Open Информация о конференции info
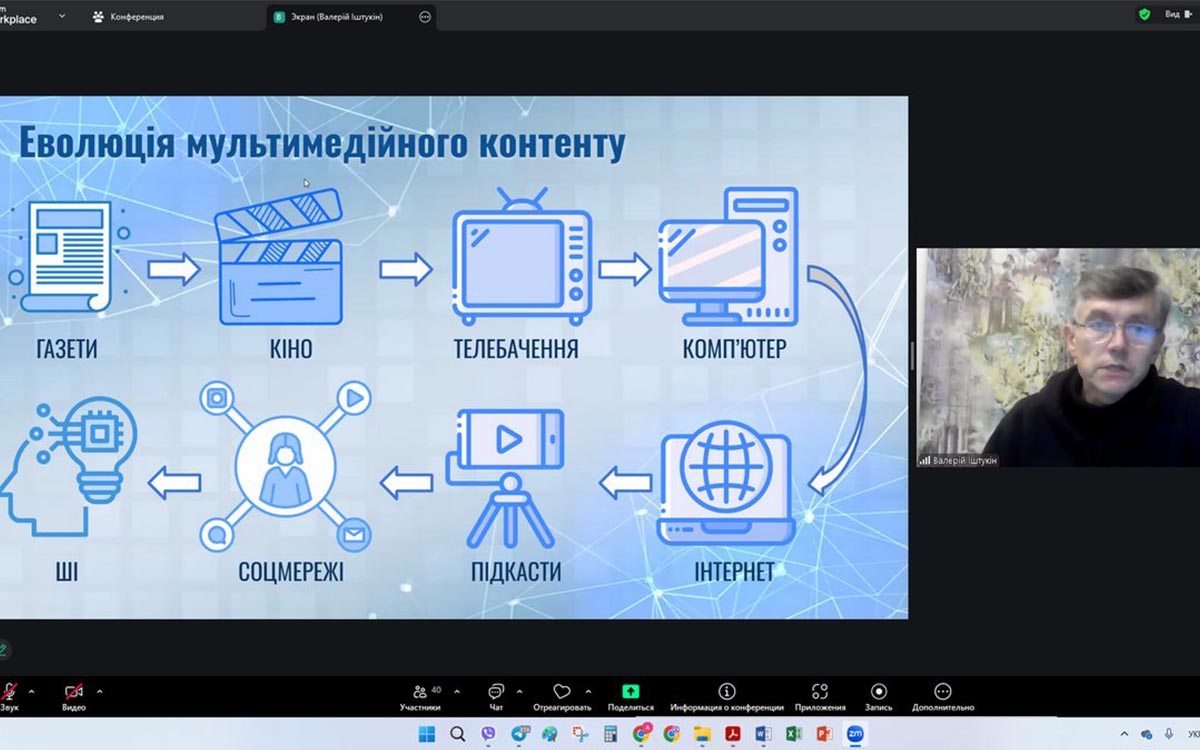Image resolution: width=1200 pixels, height=750 pixels. (x=727, y=692)
